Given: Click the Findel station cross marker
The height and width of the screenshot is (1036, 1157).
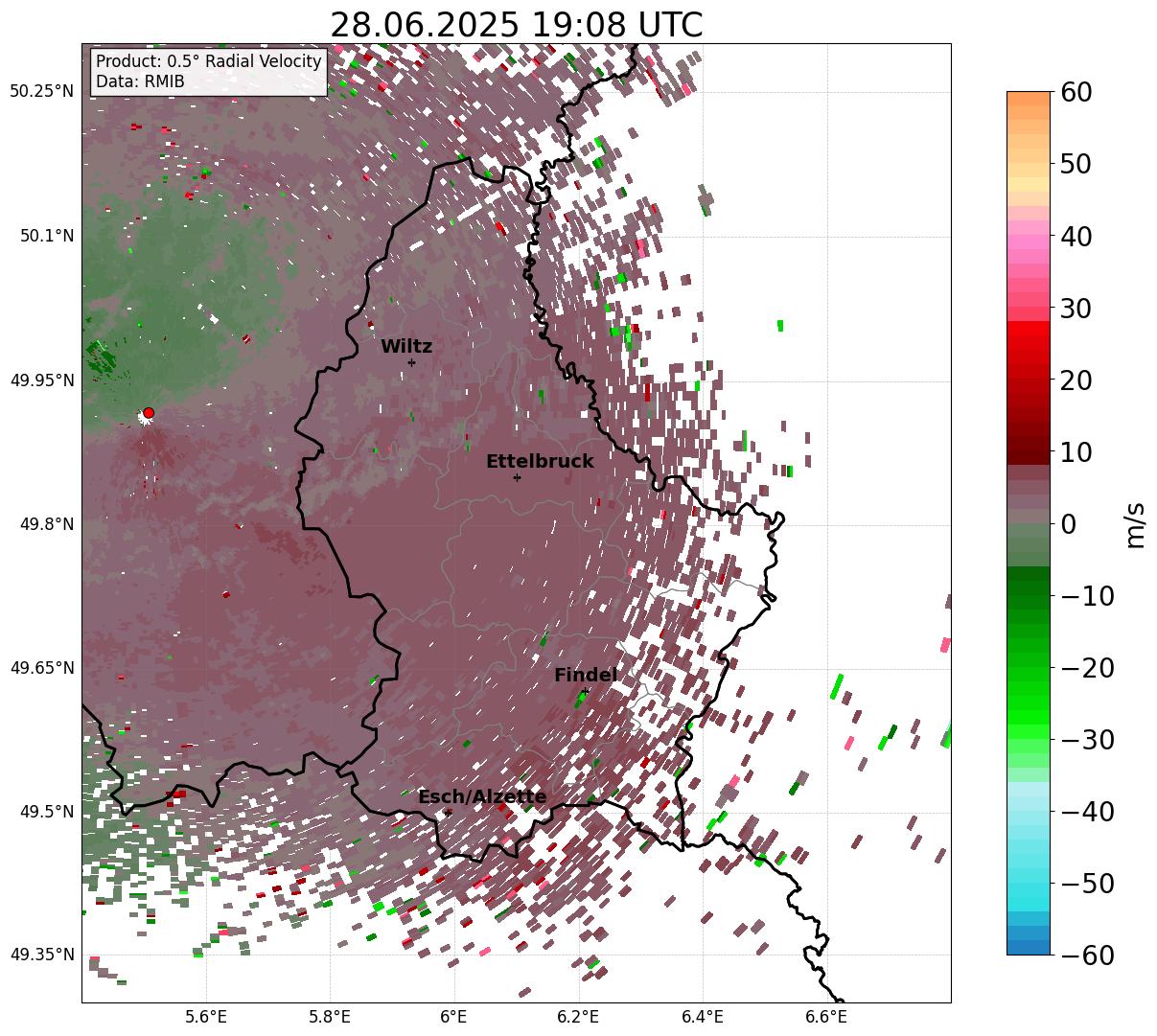Looking at the screenshot, I should [585, 691].
